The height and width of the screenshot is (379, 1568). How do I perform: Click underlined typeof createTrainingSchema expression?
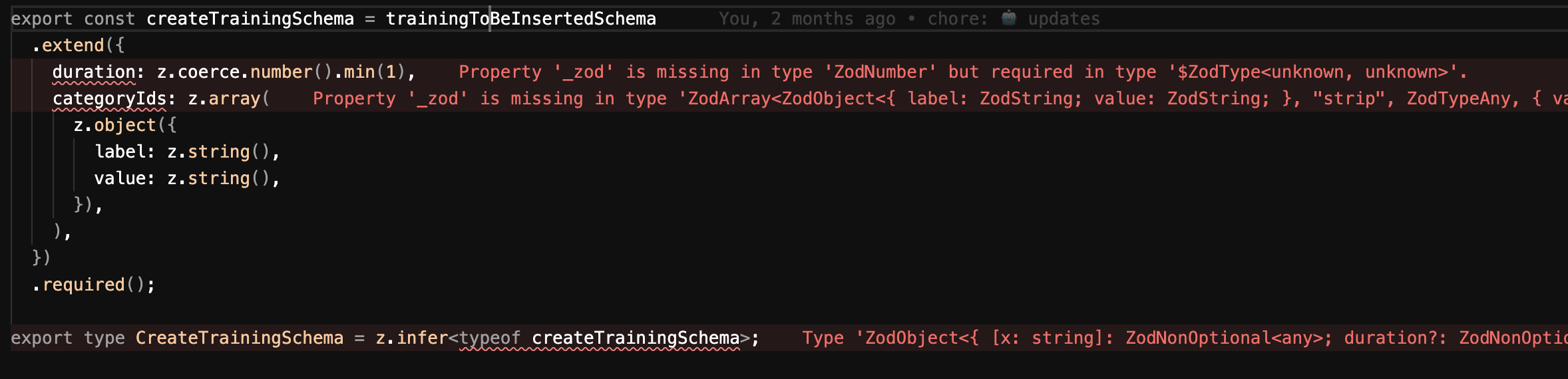(x=599, y=338)
